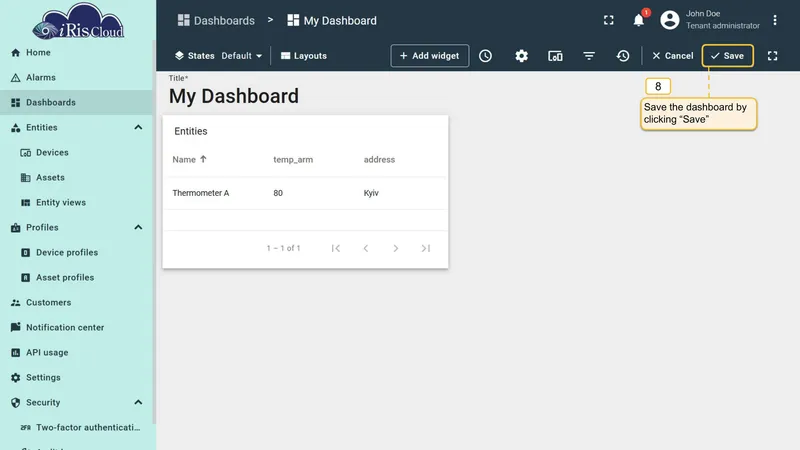The image size is (800, 450).
Task: Go to last entities page
Action: pos(426,248)
